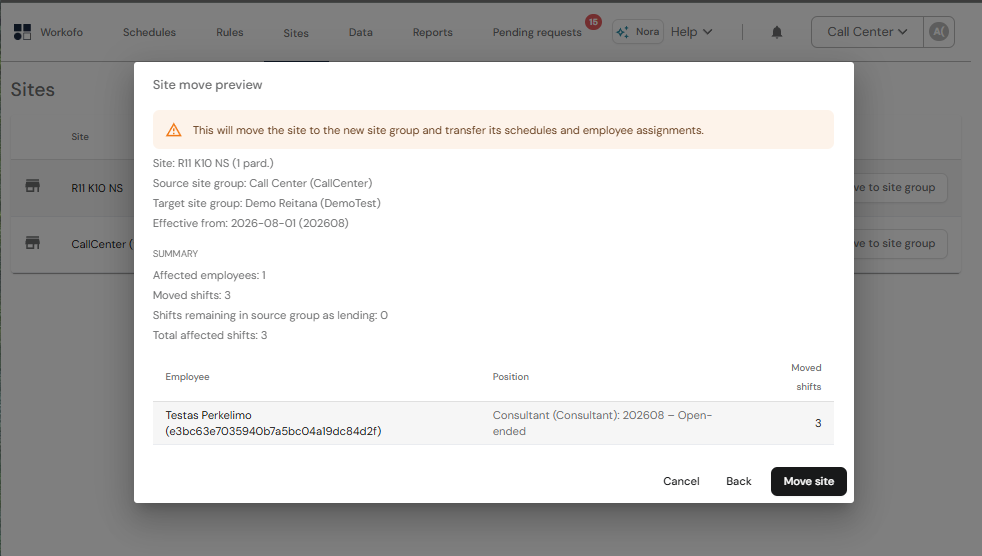
Task: Click the Workofo brand name
Action: [x=61, y=32]
